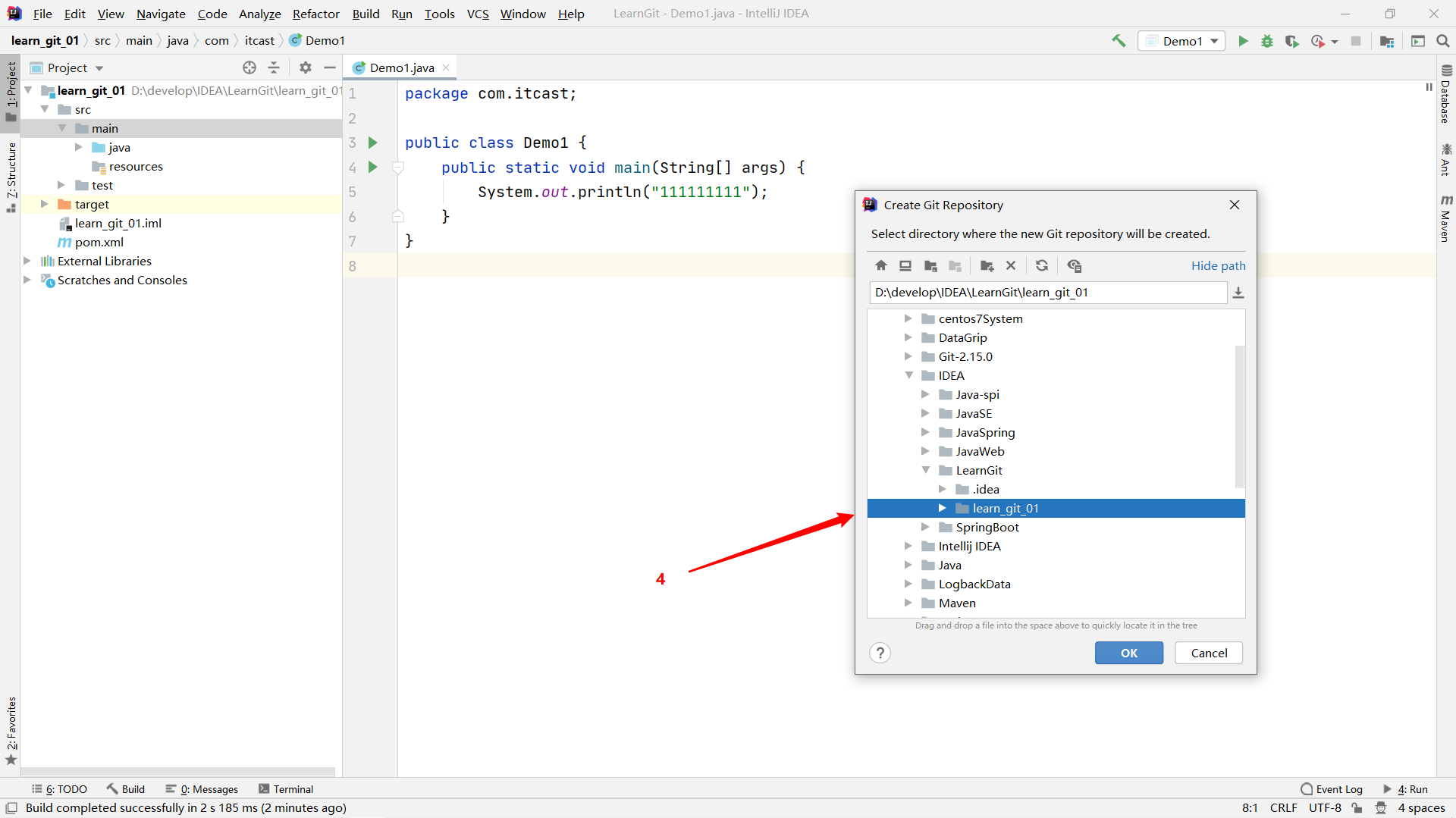
Task: Click the fold toggle on line 4
Action: [398, 168]
